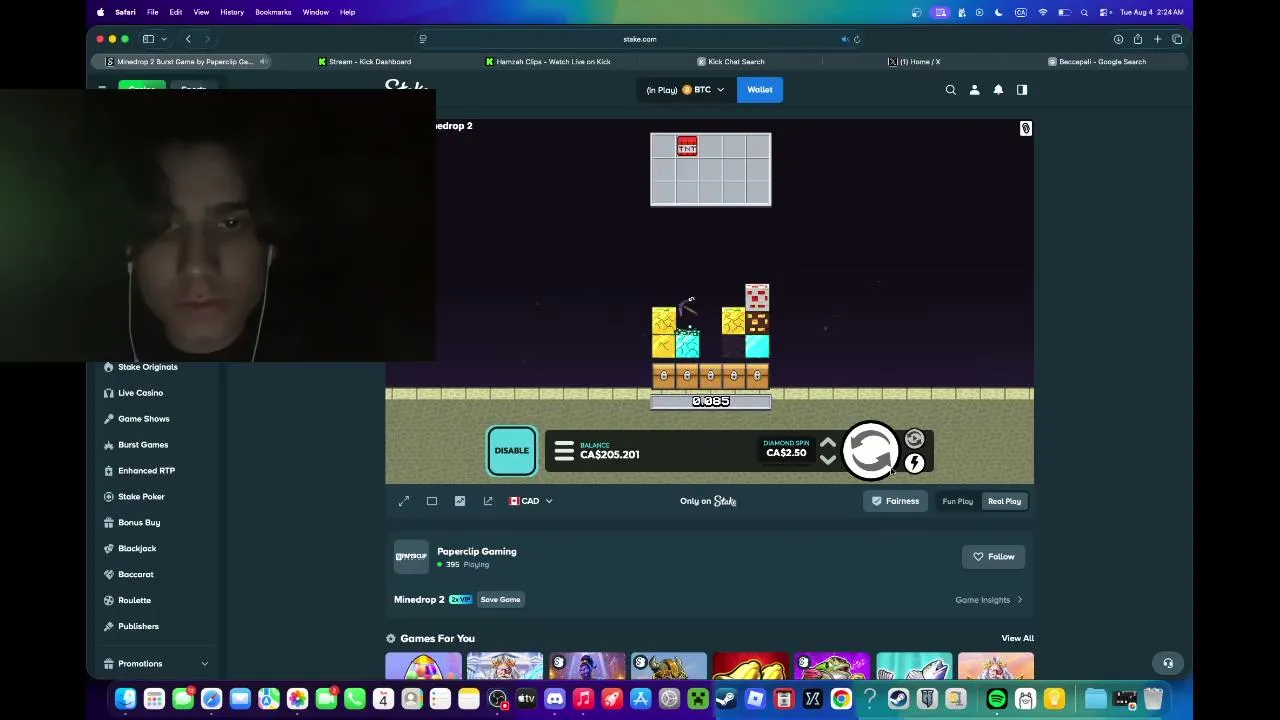Open the Bookmarks menu

[273, 12]
